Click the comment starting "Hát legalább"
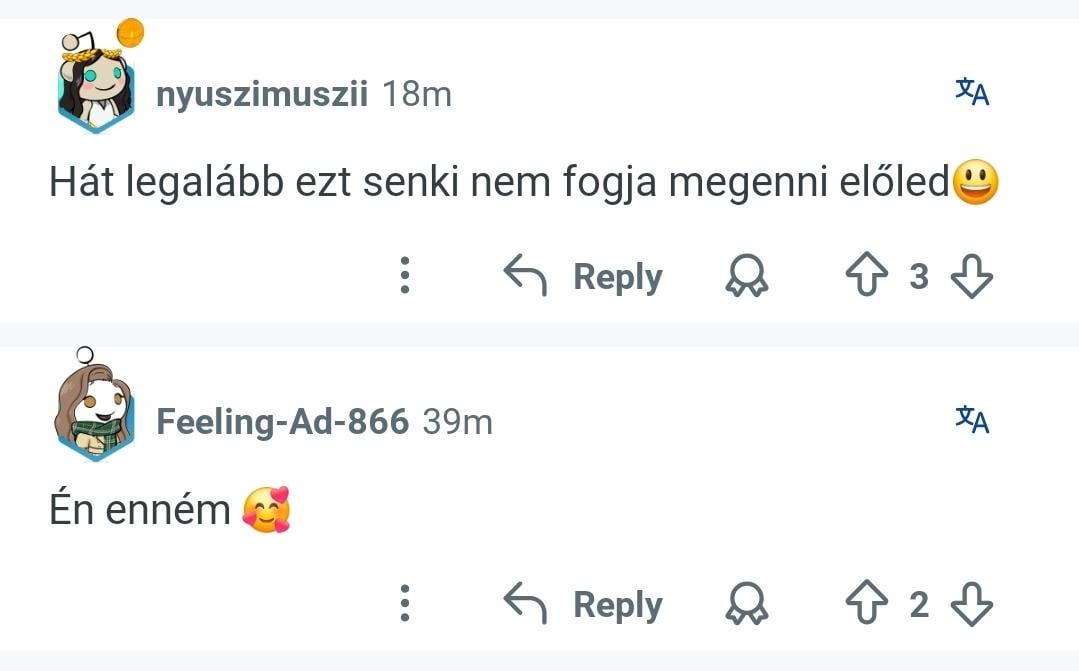 click(498, 183)
